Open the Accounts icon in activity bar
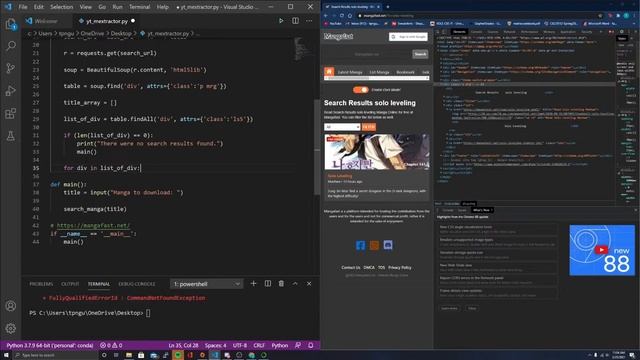Image resolution: width=640 pixels, height=360 pixels. click(11, 306)
